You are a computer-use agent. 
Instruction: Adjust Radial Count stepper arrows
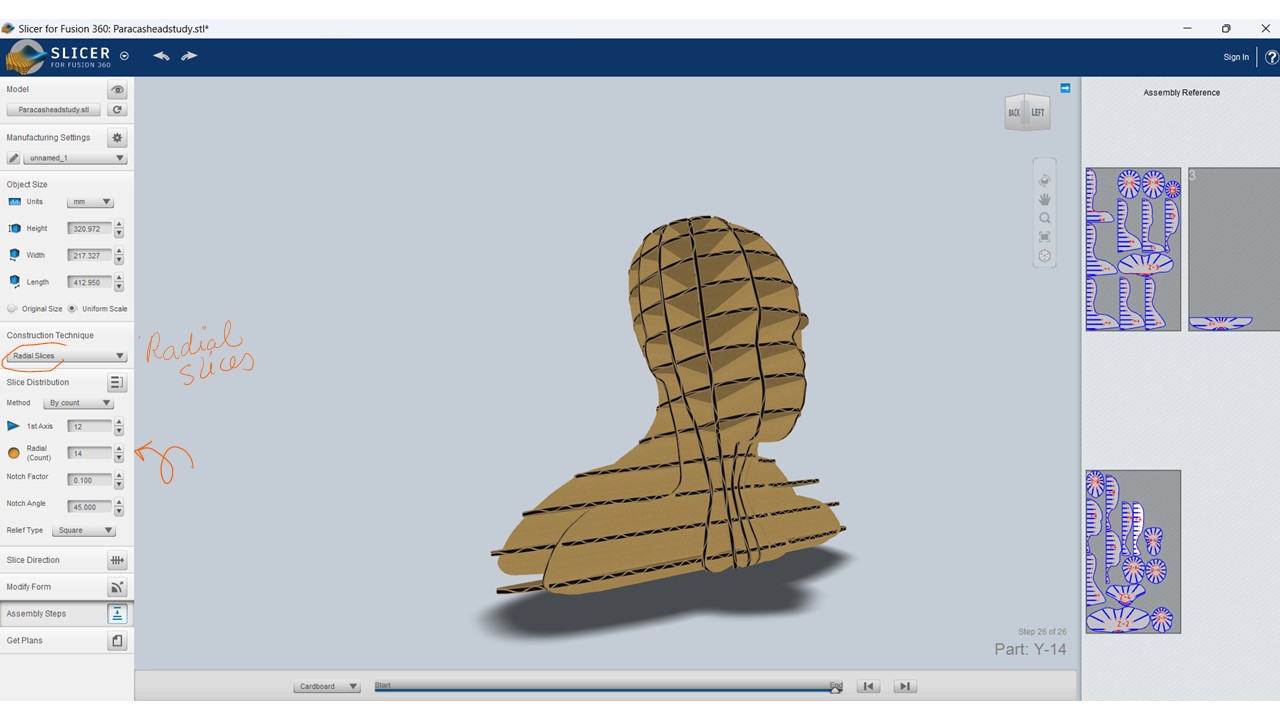pos(119,454)
